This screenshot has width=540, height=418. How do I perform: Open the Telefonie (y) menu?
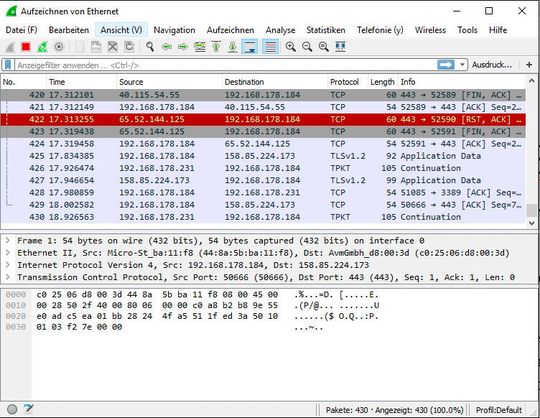(380, 30)
